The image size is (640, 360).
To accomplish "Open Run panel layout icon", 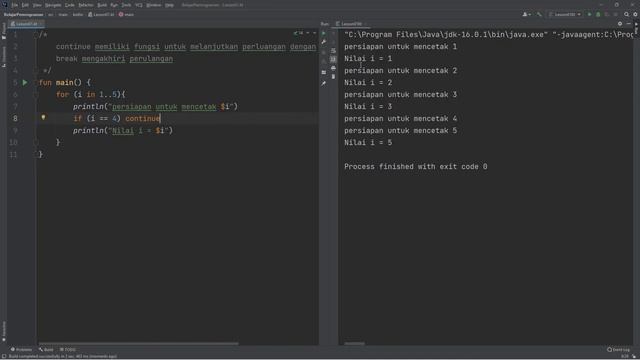I will pos(324,72).
